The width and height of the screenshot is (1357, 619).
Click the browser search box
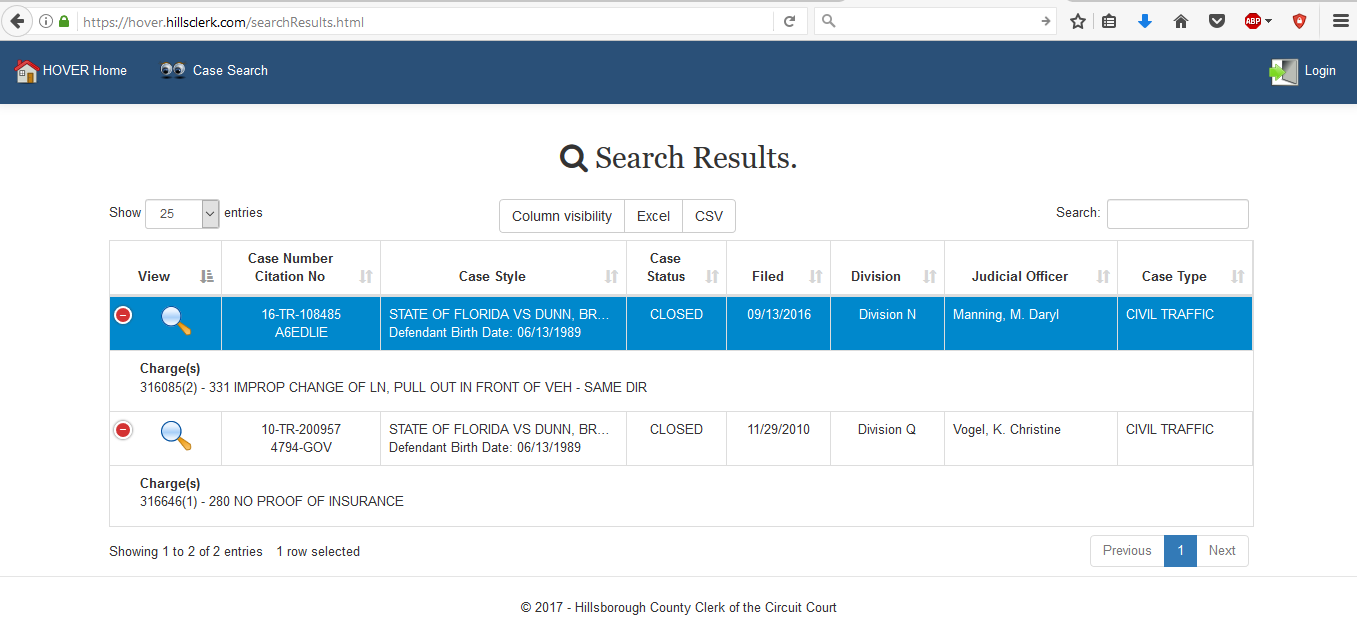[x=937, y=21]
